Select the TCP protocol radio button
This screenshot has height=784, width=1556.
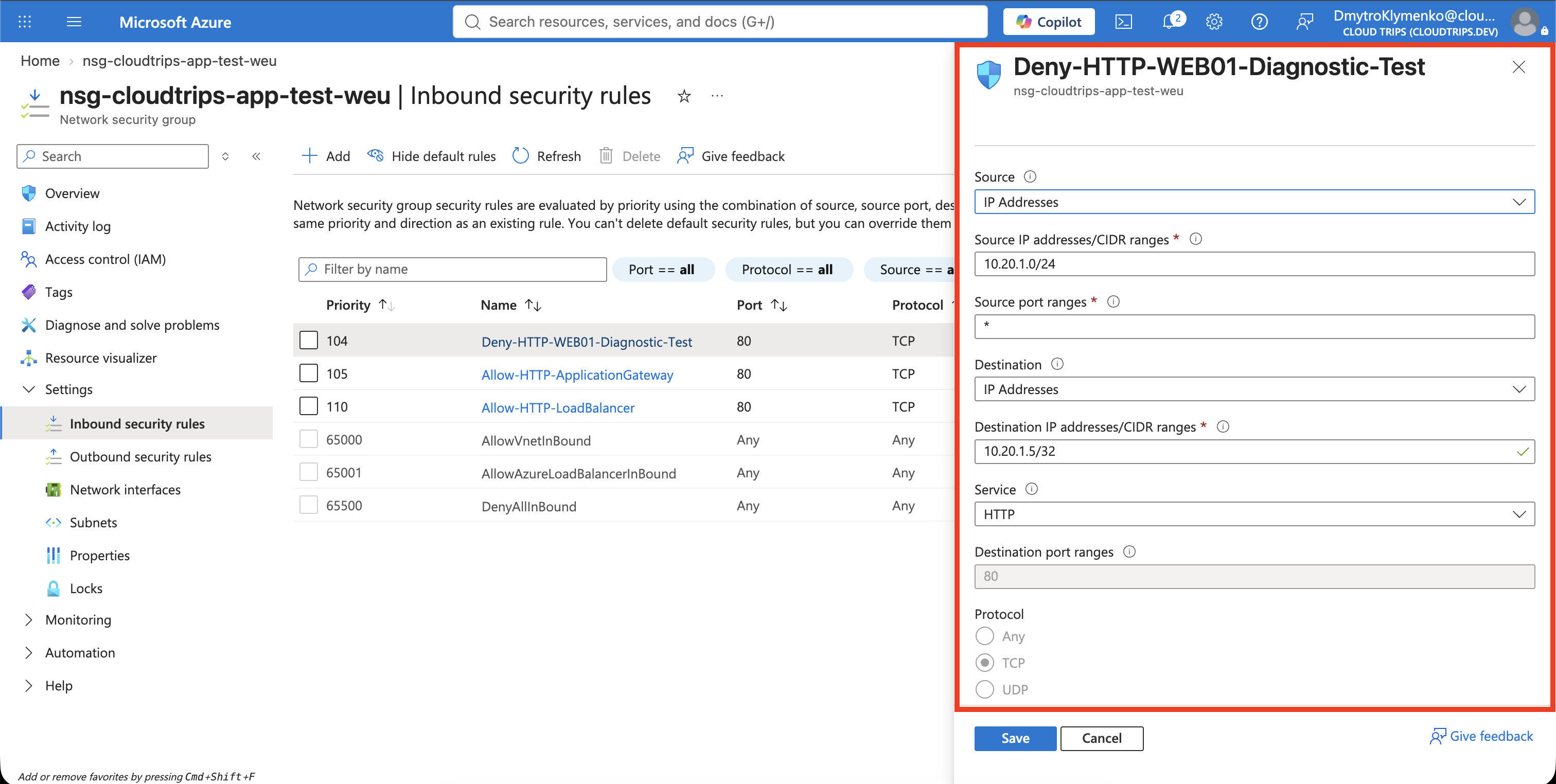[984, 663]
